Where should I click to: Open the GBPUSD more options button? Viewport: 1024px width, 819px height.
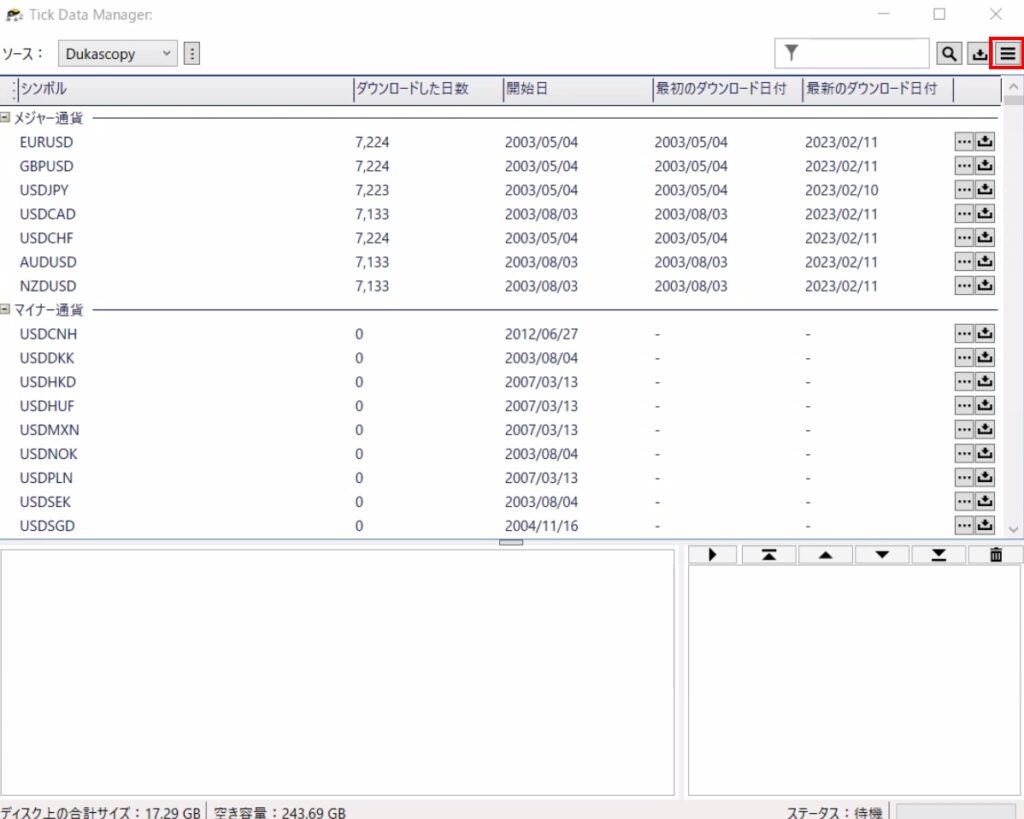[965, 166]
